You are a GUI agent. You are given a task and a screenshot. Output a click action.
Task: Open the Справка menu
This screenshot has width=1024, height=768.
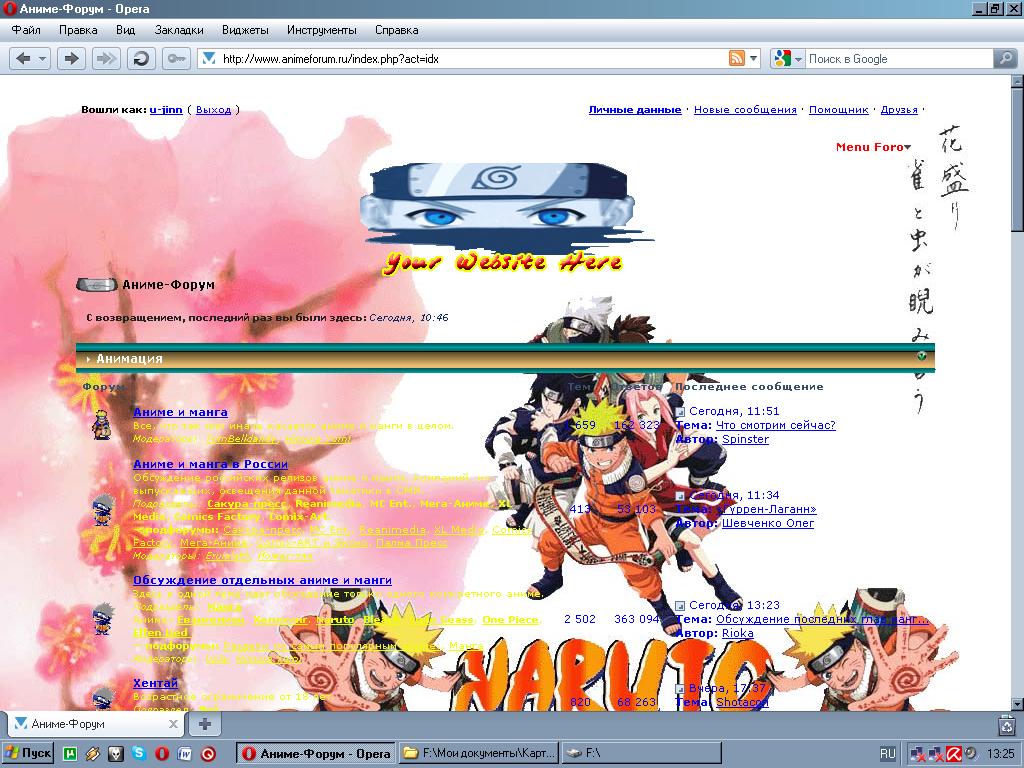(396, 30)
